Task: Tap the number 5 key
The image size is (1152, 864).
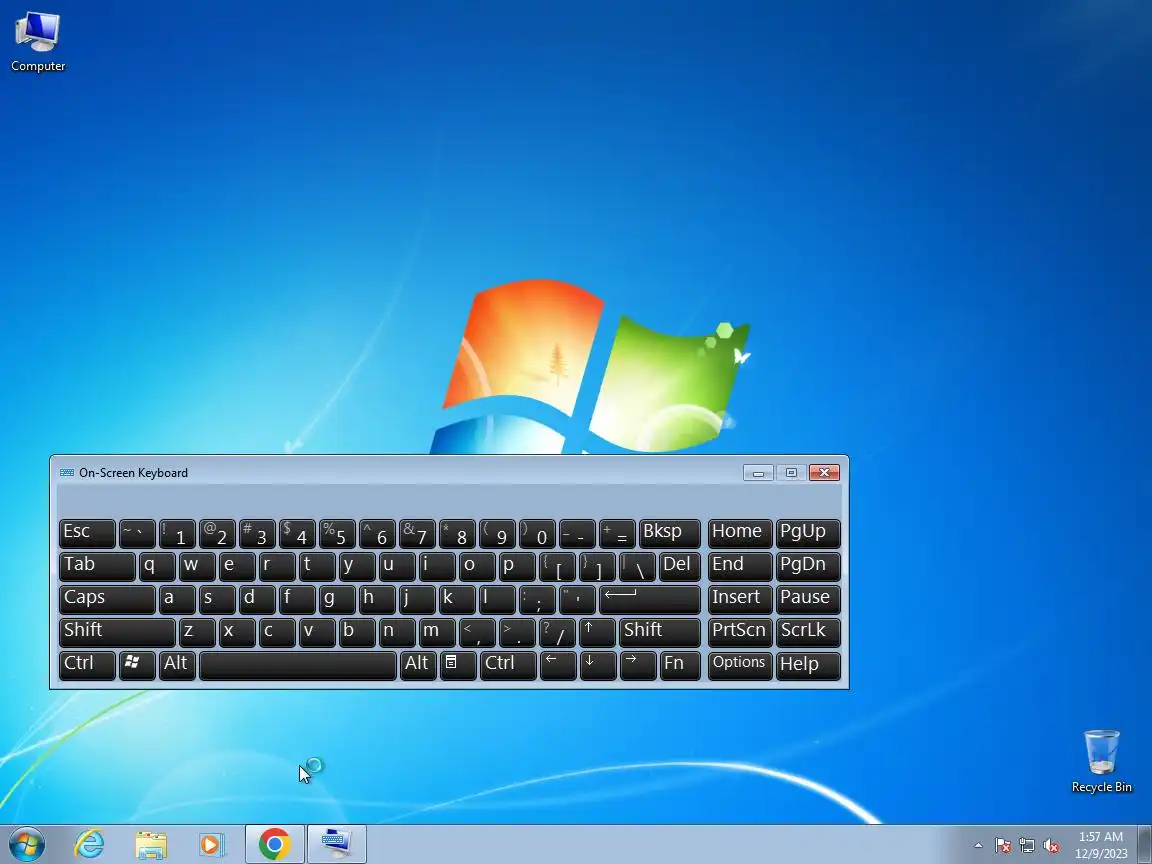Action: 337,533
